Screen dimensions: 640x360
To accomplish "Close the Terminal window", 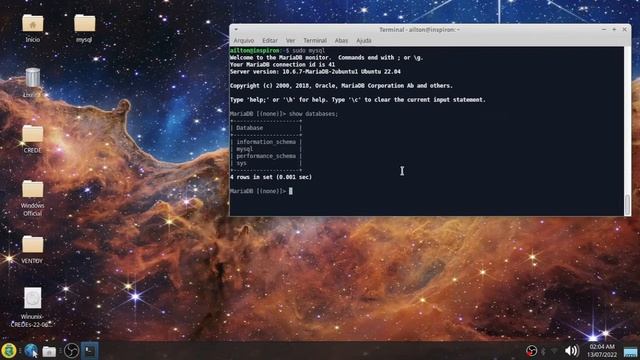I will [x=624, y=29].
